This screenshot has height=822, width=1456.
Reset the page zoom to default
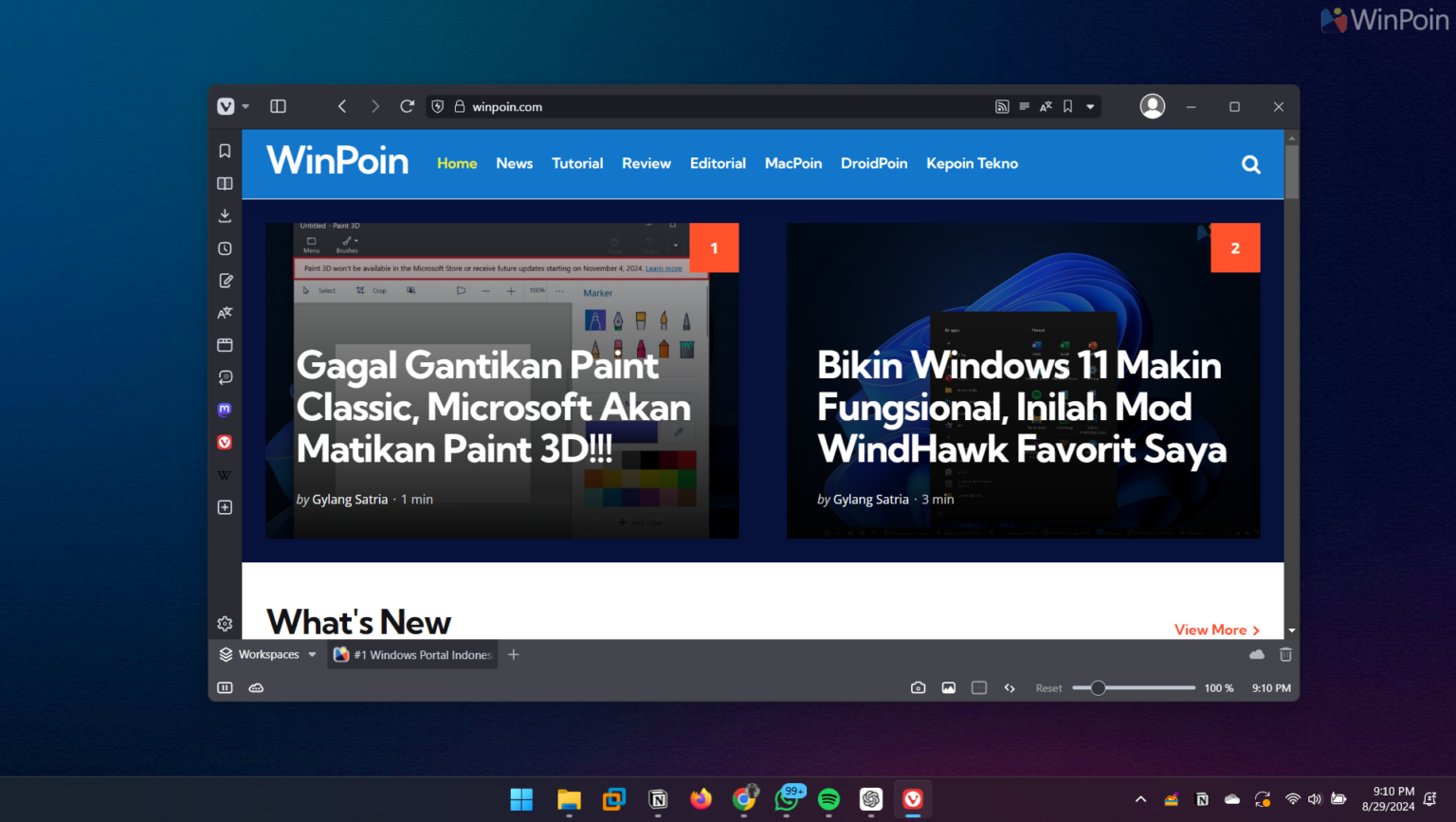pos(1048,687)
